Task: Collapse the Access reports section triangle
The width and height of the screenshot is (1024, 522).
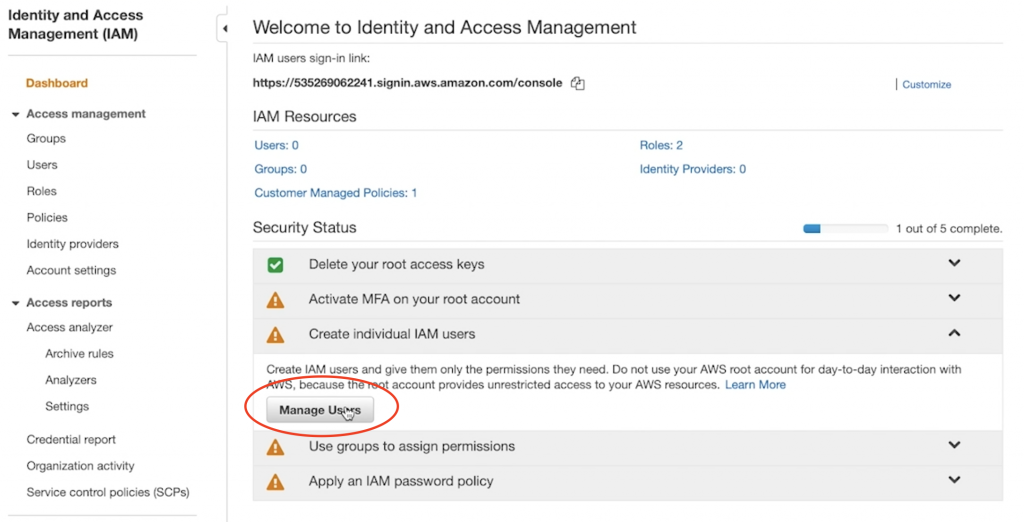Action: pos(16,303)
